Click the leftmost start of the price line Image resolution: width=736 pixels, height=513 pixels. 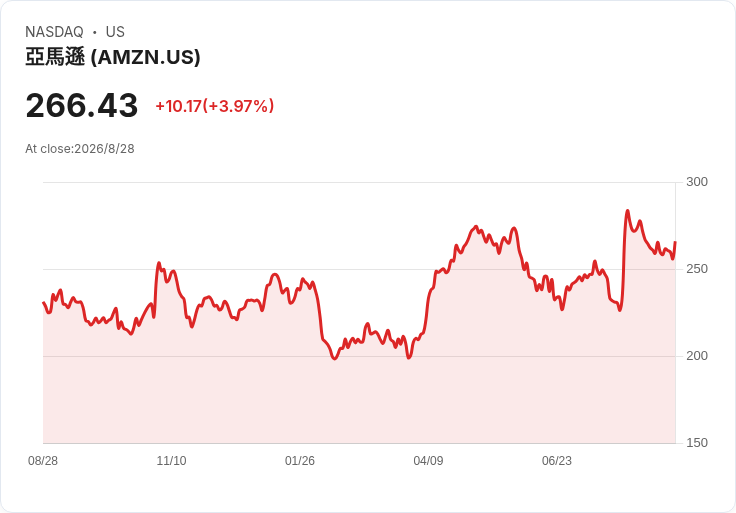tap(44, 303)
